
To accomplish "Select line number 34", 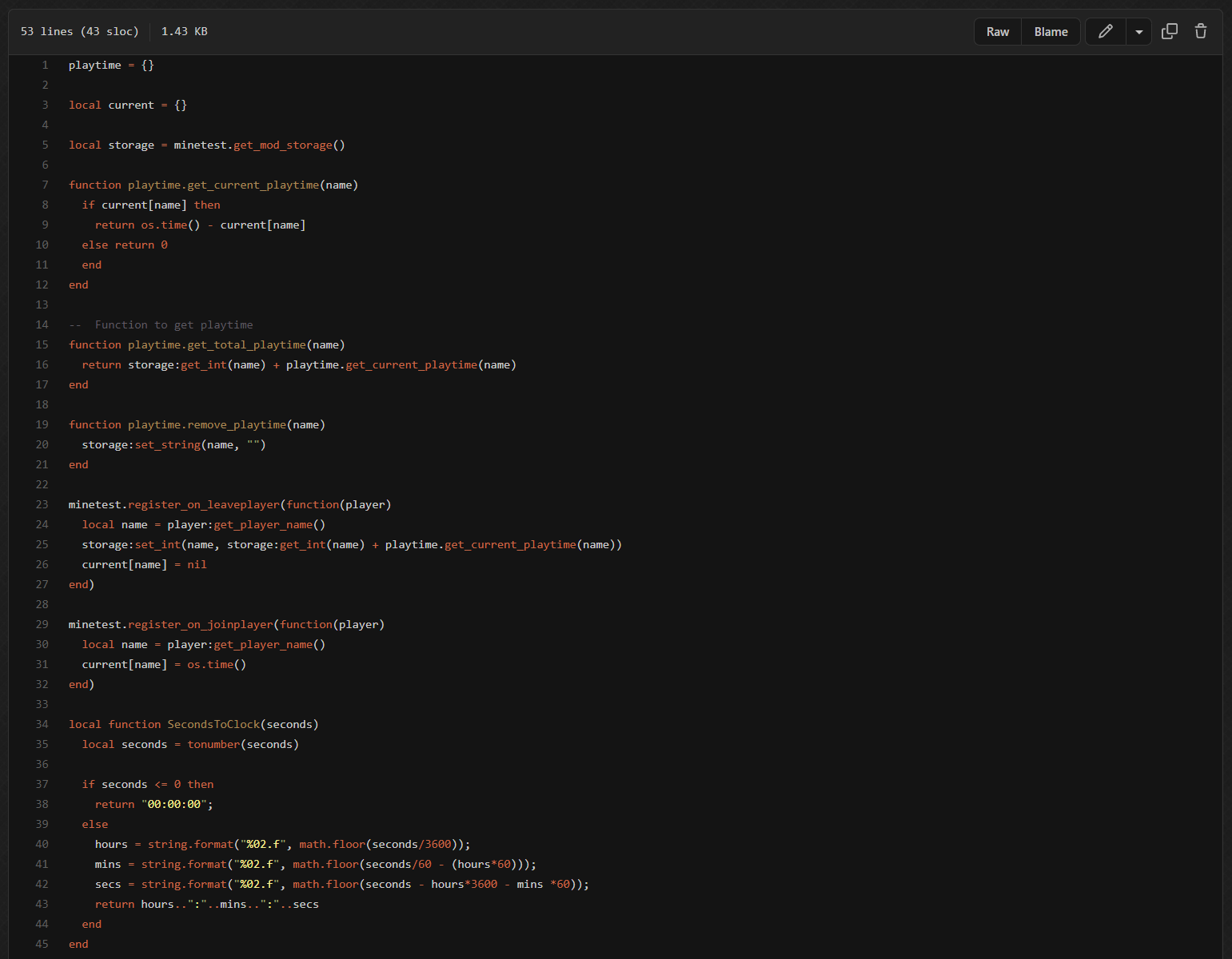I will pos(42,725).
